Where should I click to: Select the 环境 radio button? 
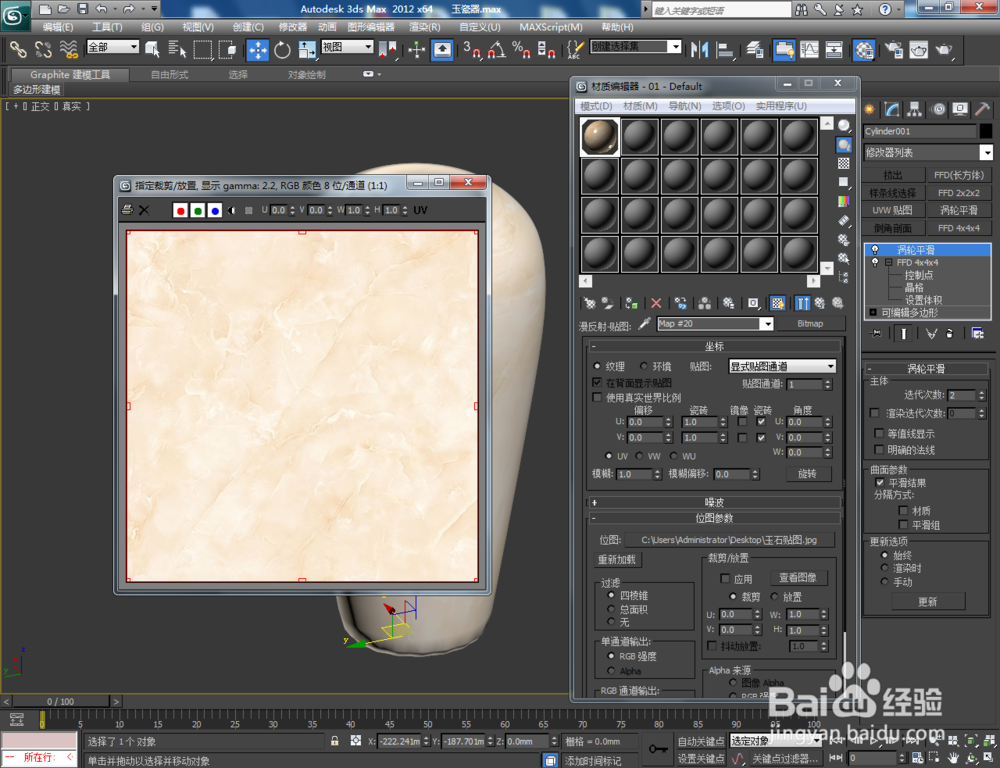[x=644, y=366]
